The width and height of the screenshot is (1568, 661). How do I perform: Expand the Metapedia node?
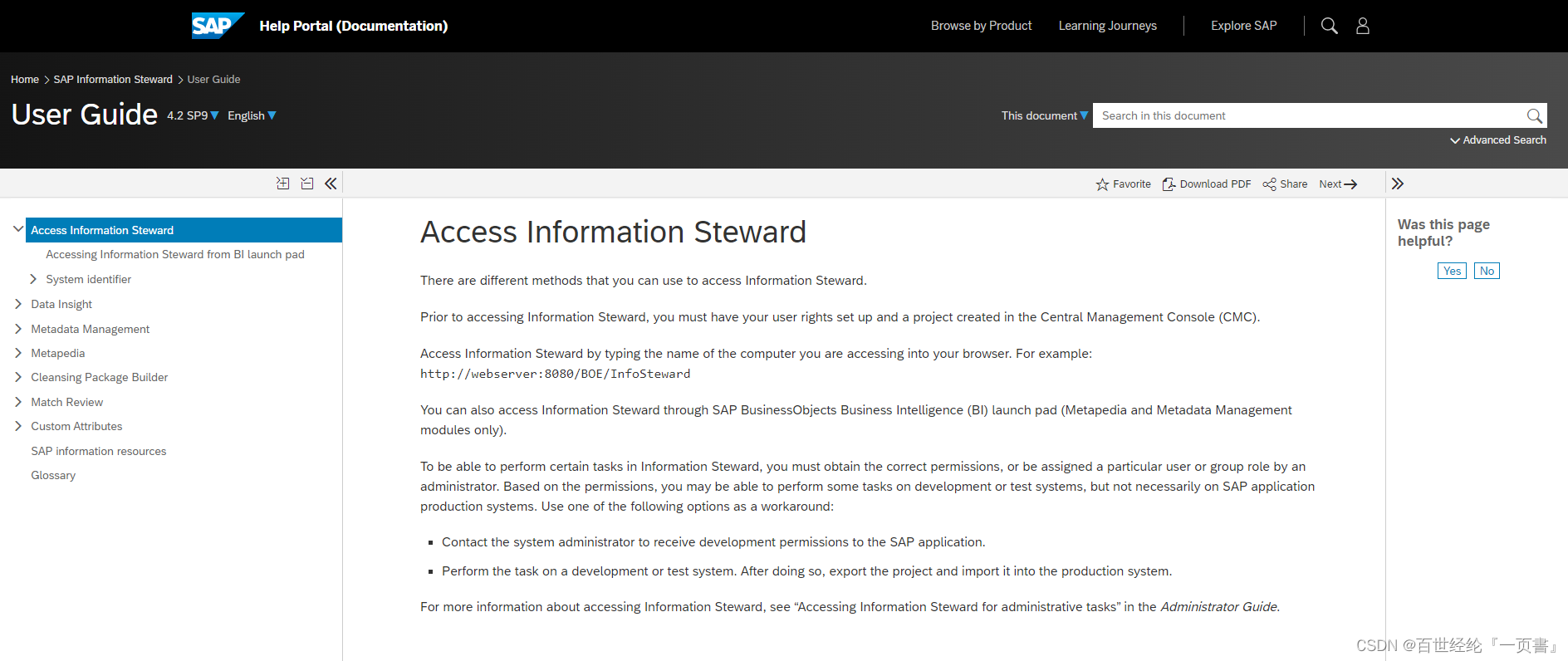pos(18,353)
